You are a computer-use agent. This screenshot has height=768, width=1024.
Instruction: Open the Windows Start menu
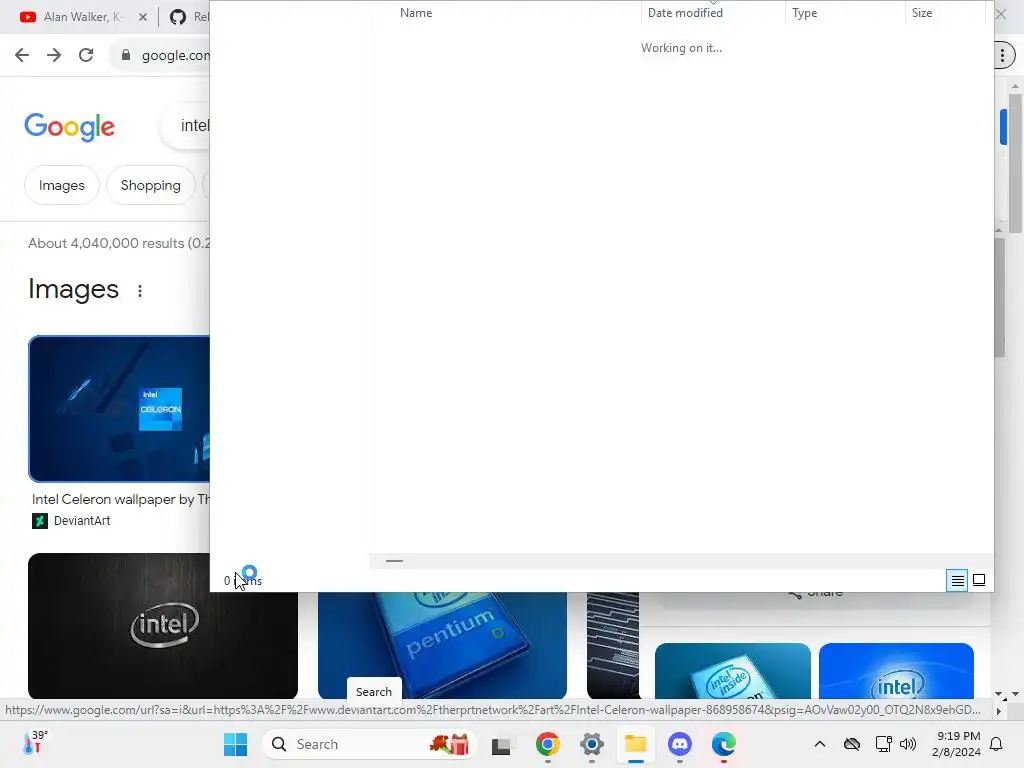pyautogui.click(x=235, y=744)
